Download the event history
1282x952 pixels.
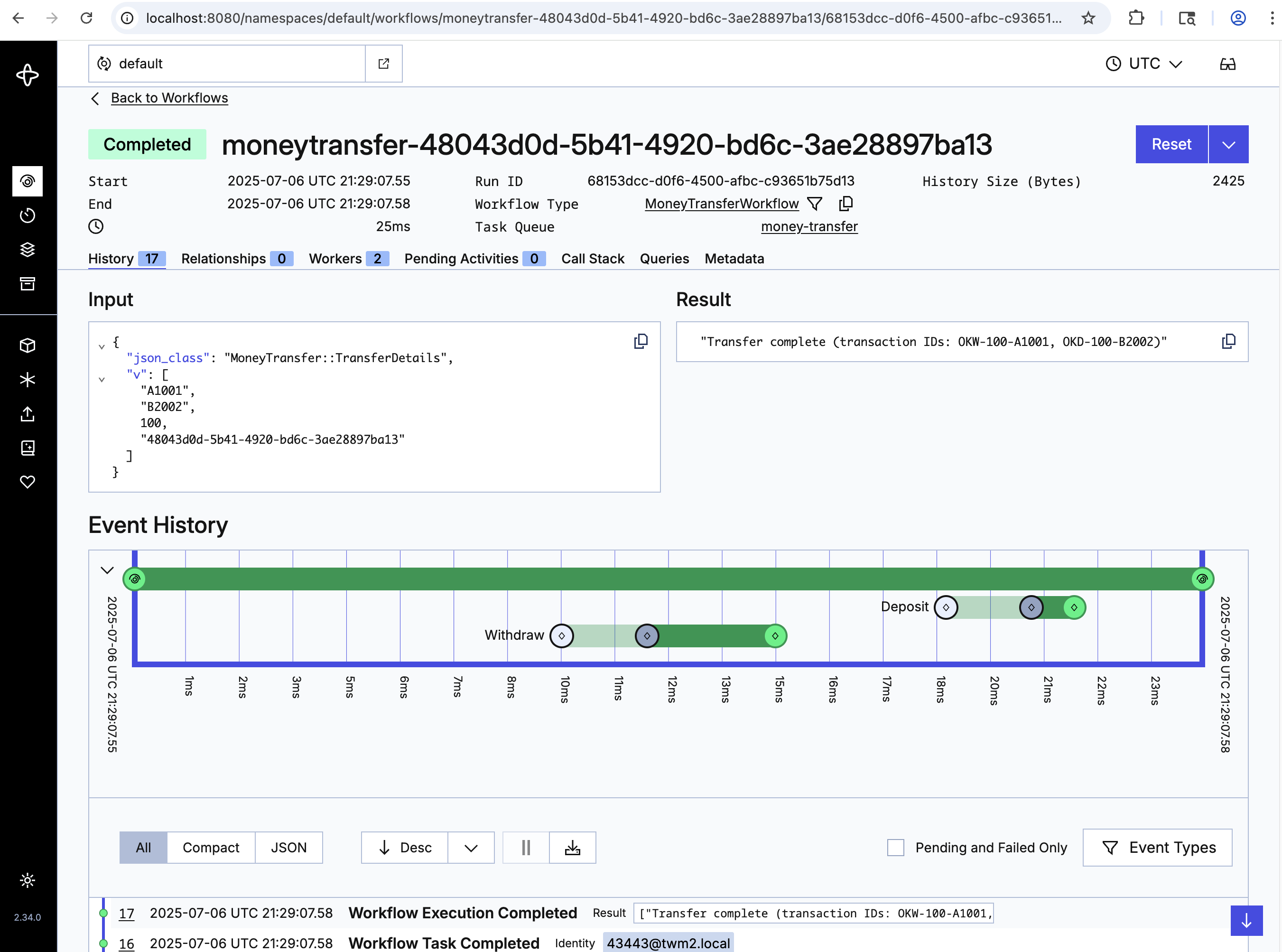tap(572, 847)
